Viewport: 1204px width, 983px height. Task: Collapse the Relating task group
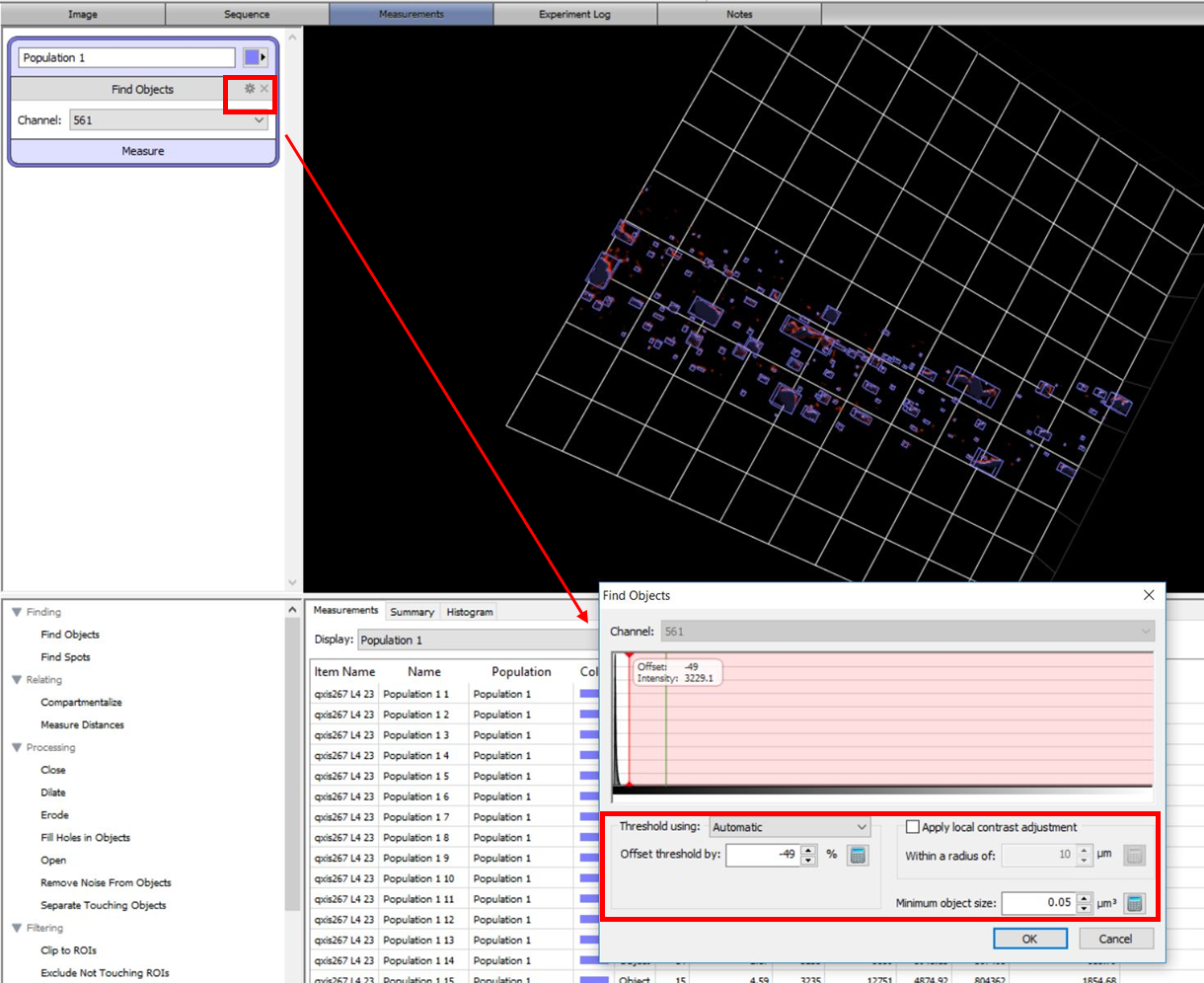17,680
